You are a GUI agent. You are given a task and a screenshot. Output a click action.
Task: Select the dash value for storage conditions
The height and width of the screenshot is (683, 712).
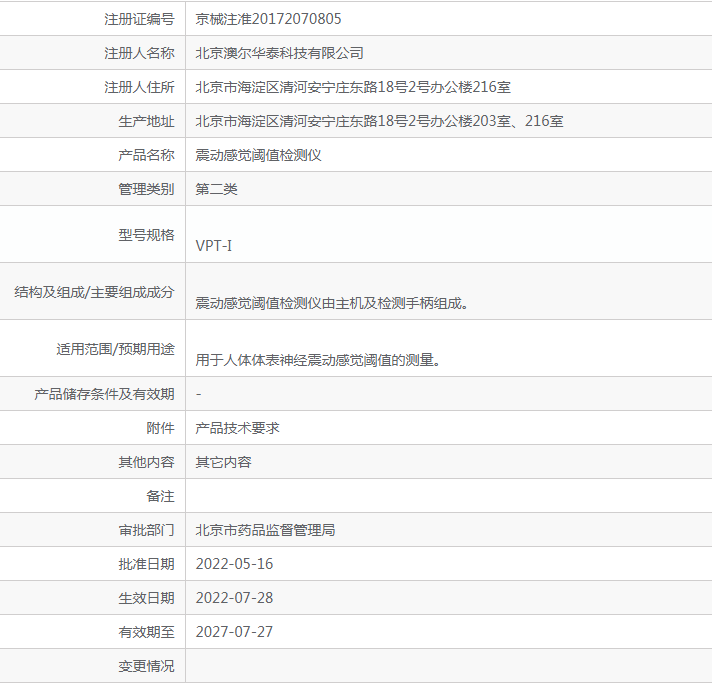pyautogui.click(x=198, y=394)
